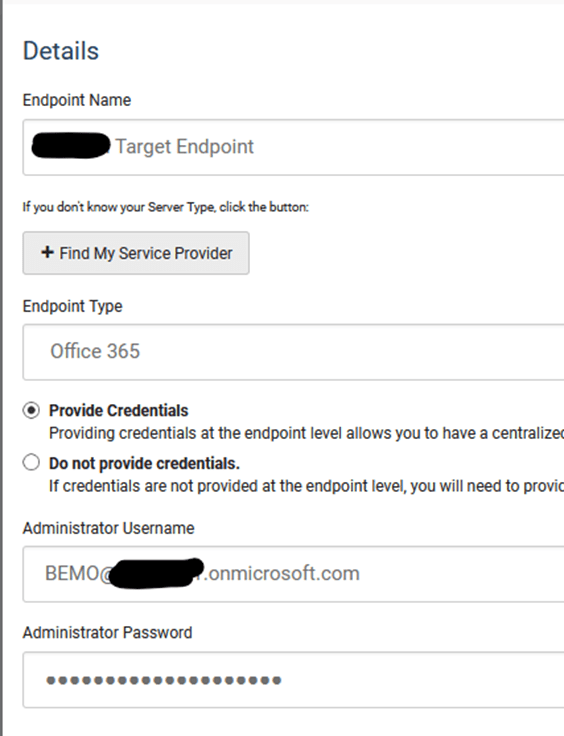Image resolution: width=564 pixels, height=736 pixels.
Task: Click the 'If credentials are not provided' description
Action: (x=306, y=486)
